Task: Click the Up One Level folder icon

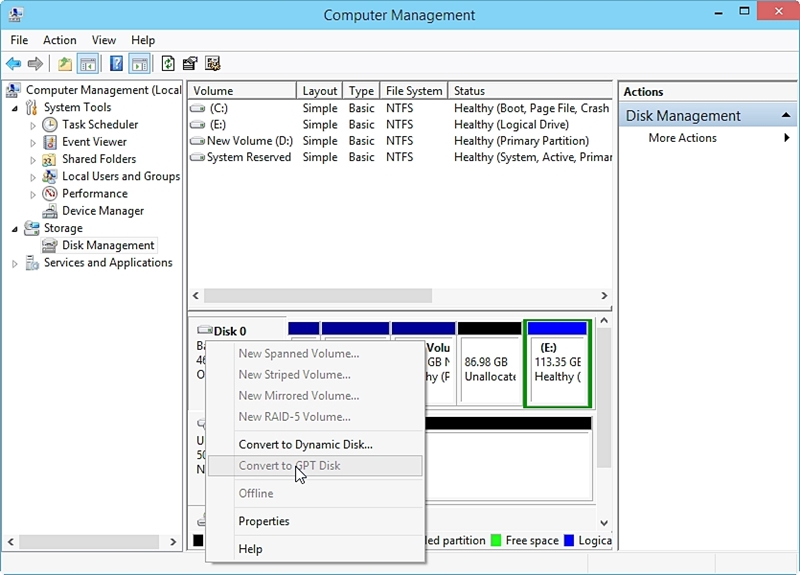Action: 65,64
